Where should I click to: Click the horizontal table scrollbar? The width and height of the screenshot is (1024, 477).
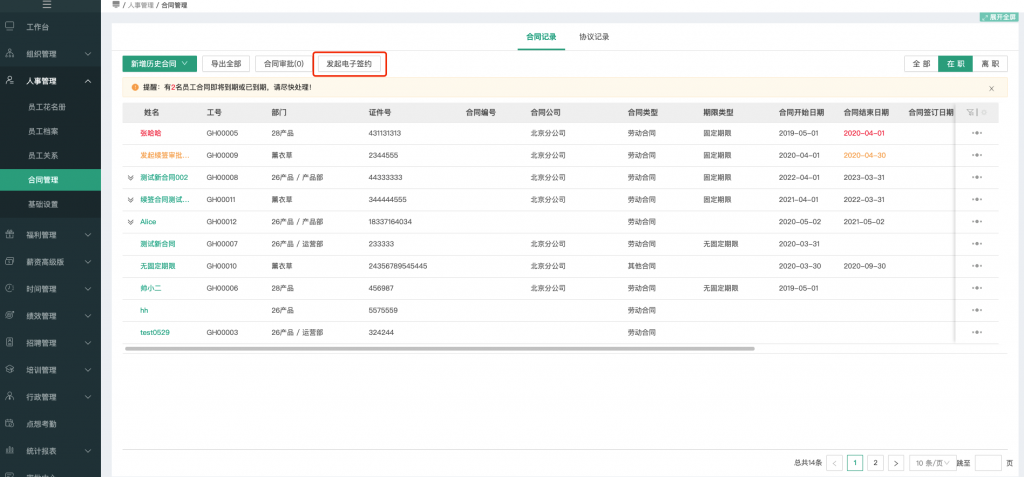439,349
